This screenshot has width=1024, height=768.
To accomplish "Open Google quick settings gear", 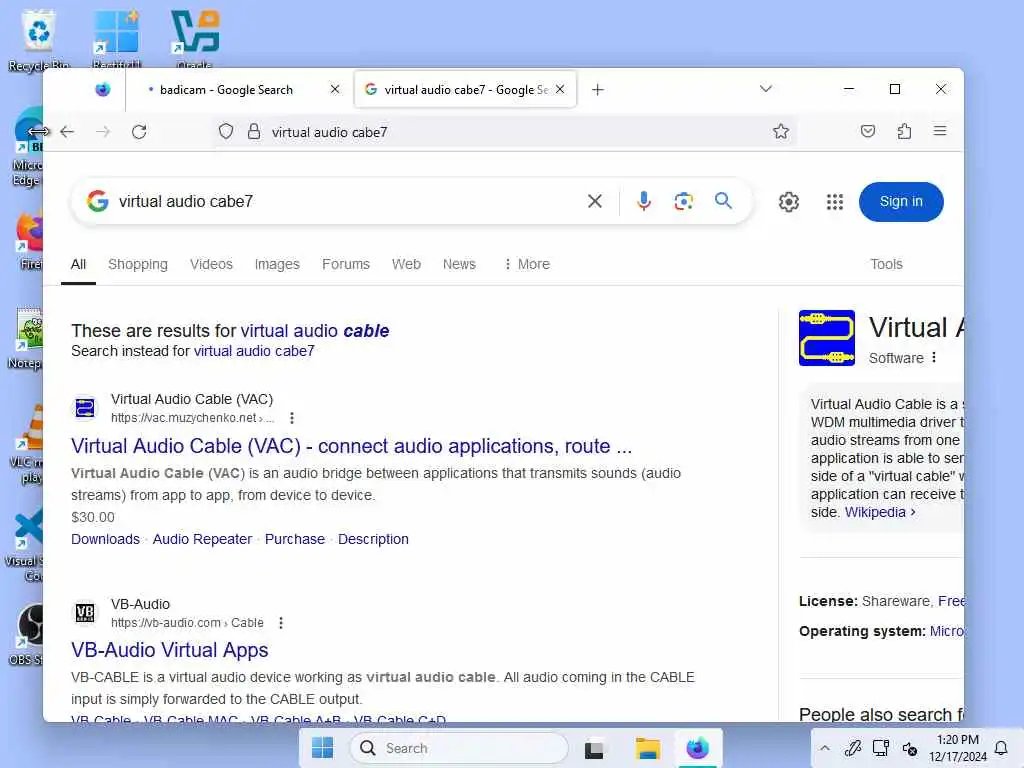I will point(788,202).
